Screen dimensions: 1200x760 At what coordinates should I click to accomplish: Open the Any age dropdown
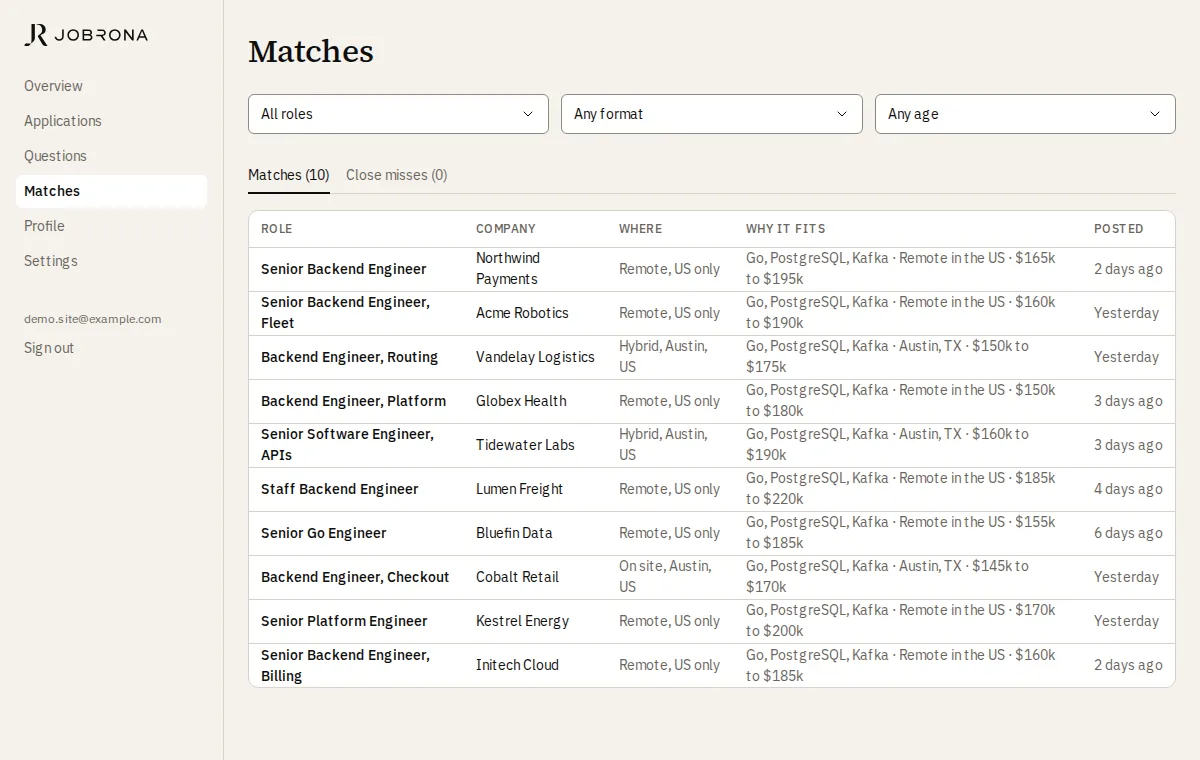pos(1025,114)
